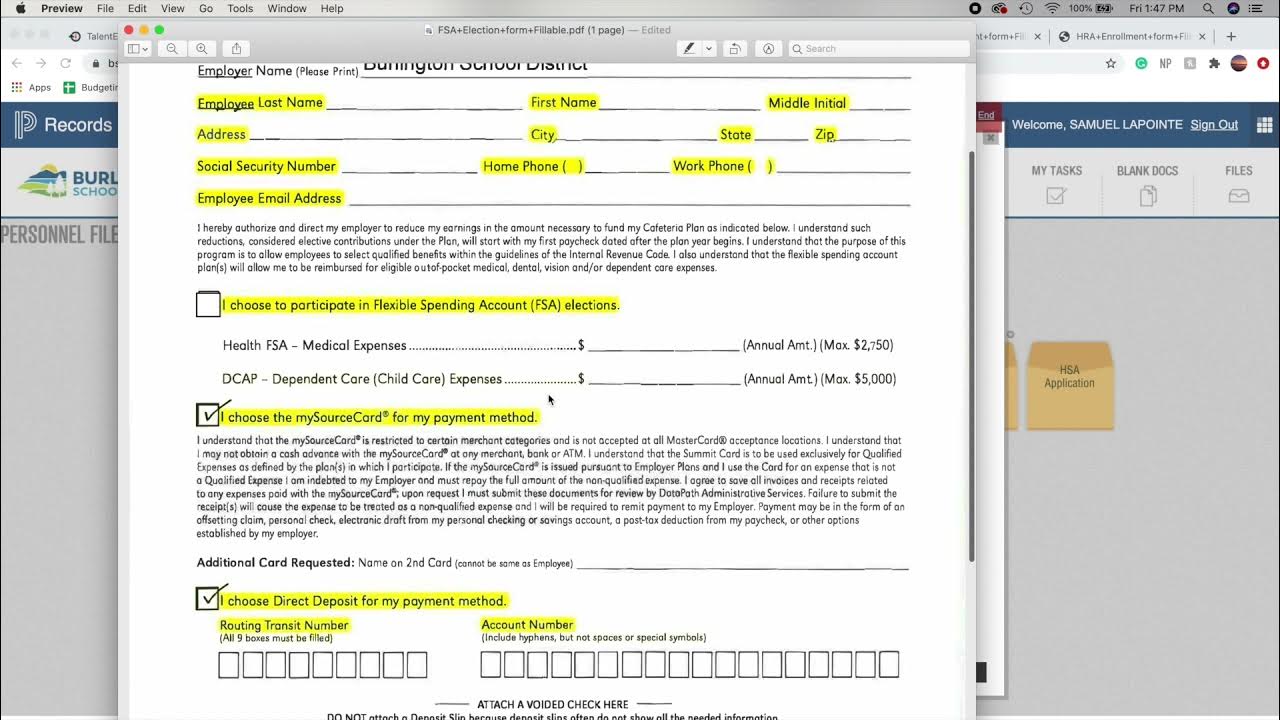Click the Search field in Preview
This screenshot has height=720, width=1280.
point(879,48)
